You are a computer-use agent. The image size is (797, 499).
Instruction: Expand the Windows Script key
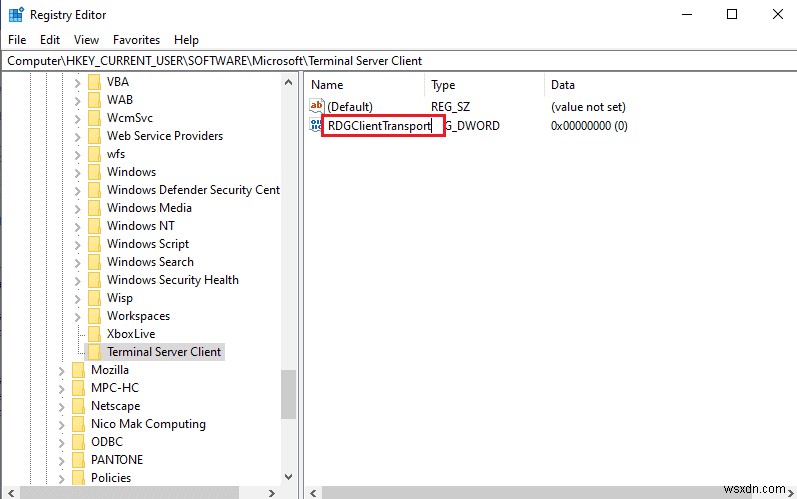pos(77,244)
